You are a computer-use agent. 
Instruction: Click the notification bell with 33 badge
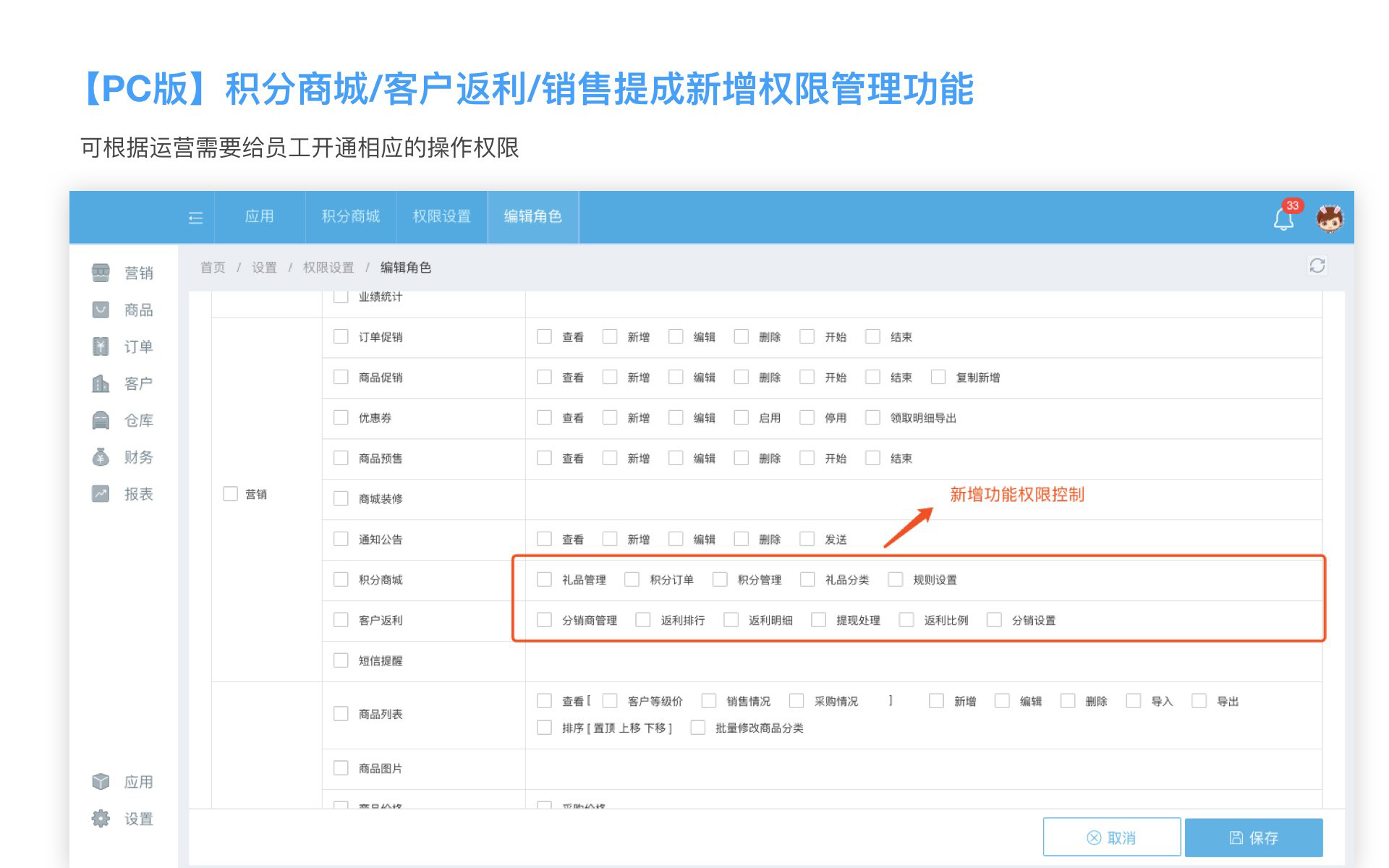[1284, 218]
